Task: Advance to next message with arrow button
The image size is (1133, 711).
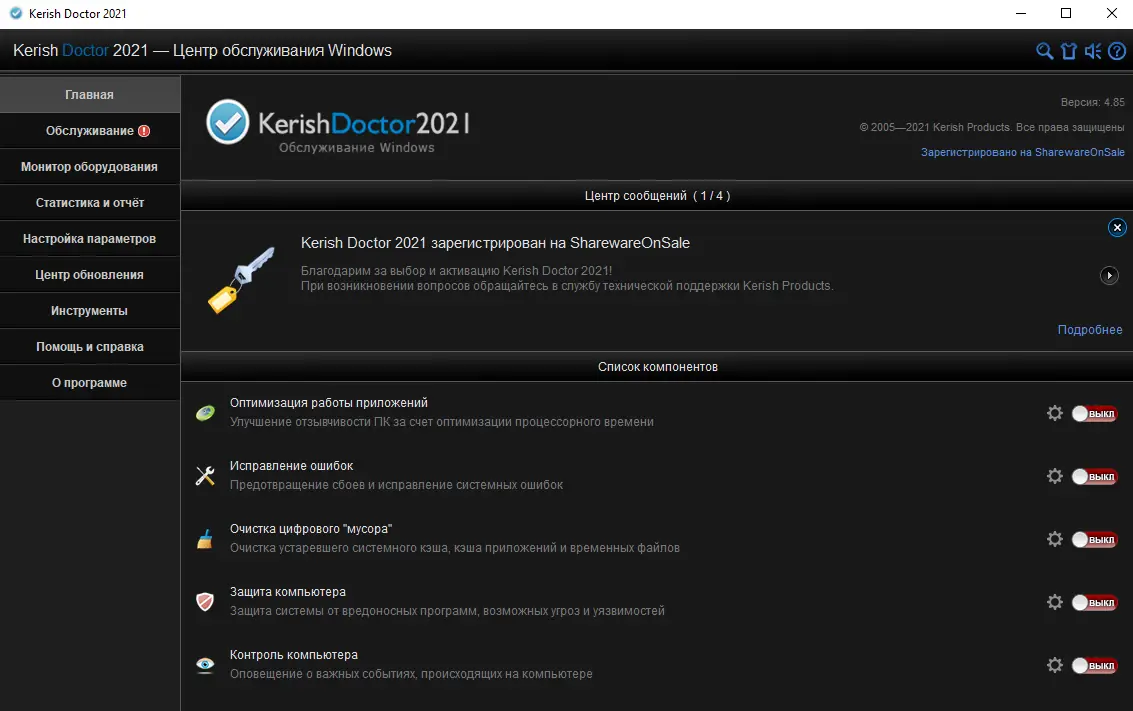Action: click(1108, 275)
